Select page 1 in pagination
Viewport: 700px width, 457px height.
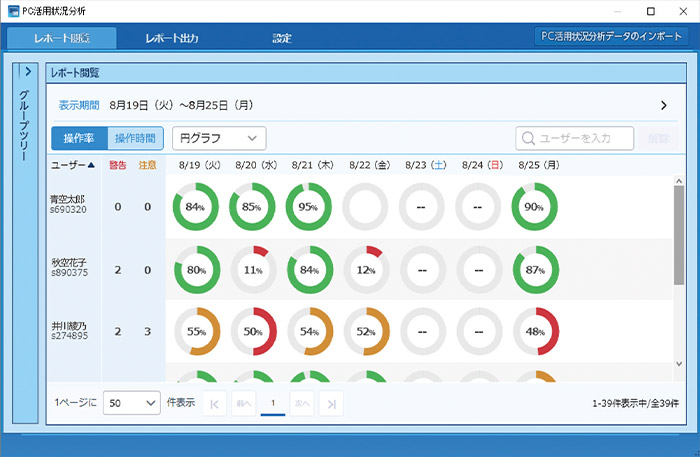(273, 402)
